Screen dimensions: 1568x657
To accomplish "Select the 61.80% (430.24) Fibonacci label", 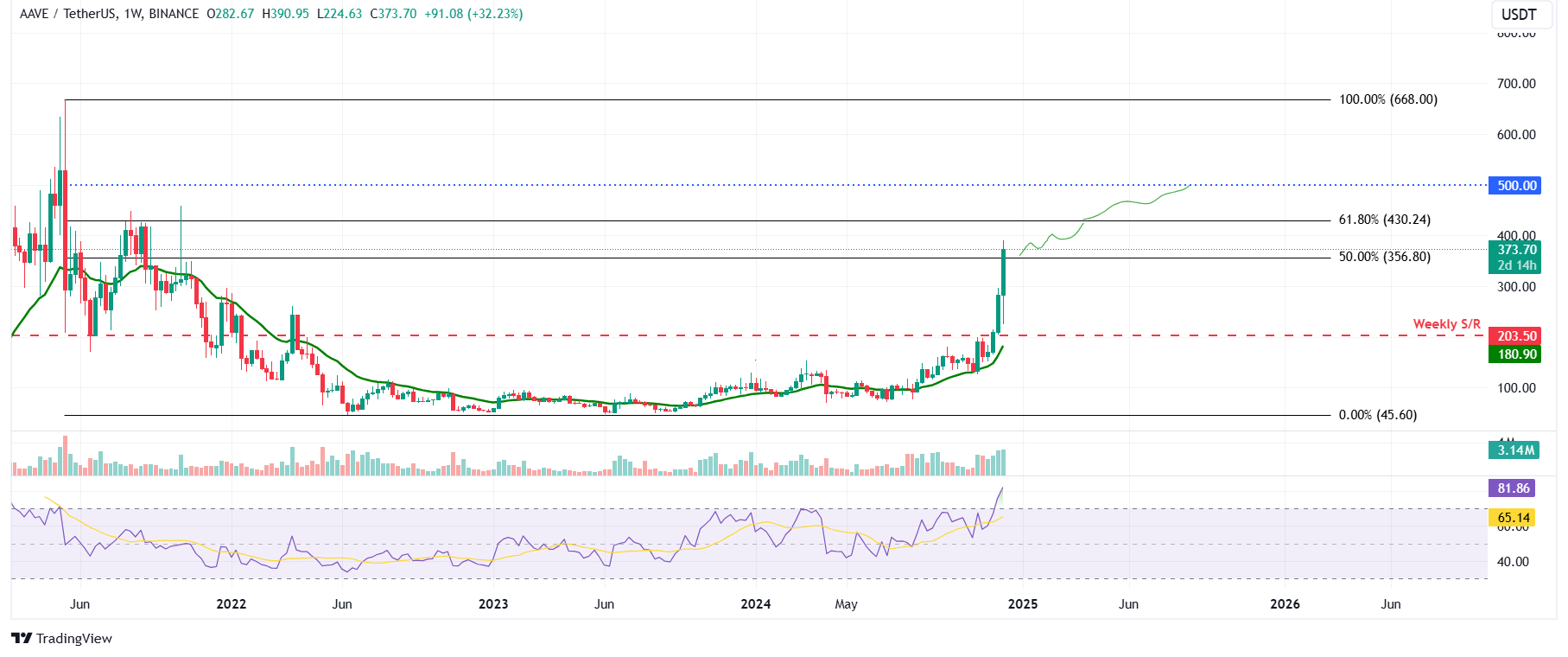I will point(1385,220).
